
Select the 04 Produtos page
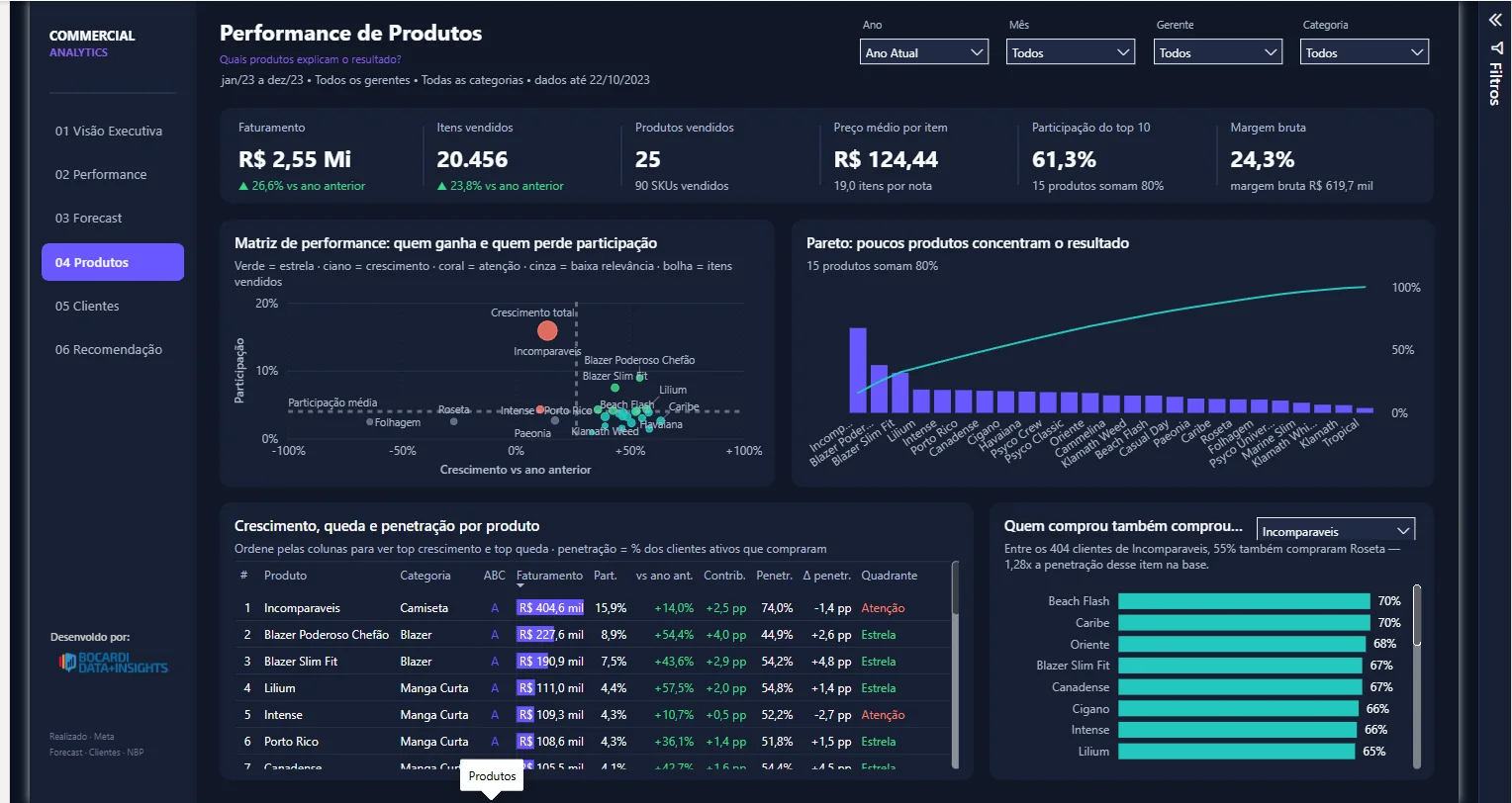tap(113, 262)
